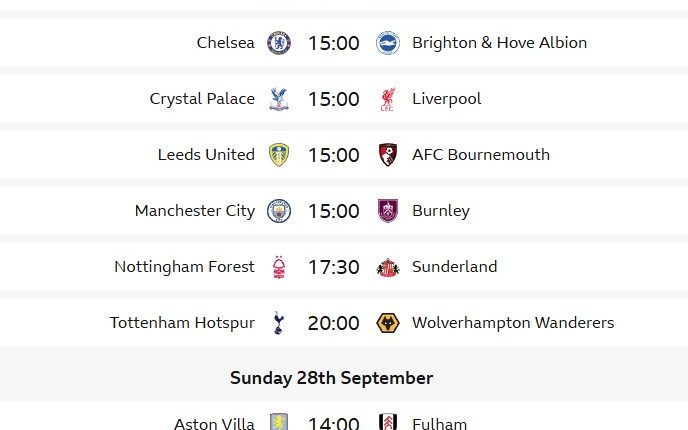Click the Liverpool club crest
The image size is (688, 430).
[387, 99]
